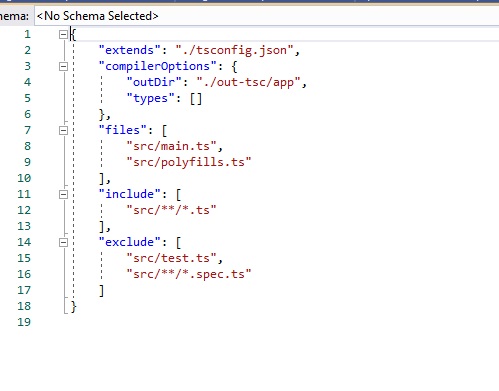Collapse the root object on line 1
Viewport: 499px width, 391px height.
[x=63, y=34]
